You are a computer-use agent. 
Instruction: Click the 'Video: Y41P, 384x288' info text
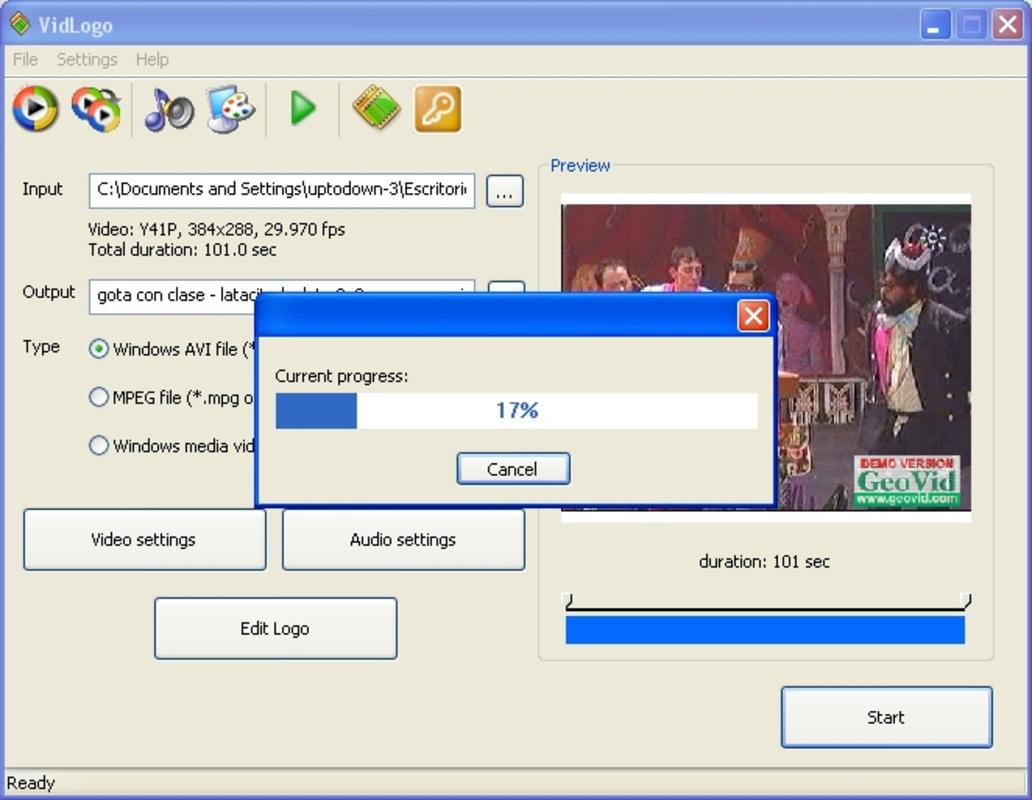click(x=217, y=229)
